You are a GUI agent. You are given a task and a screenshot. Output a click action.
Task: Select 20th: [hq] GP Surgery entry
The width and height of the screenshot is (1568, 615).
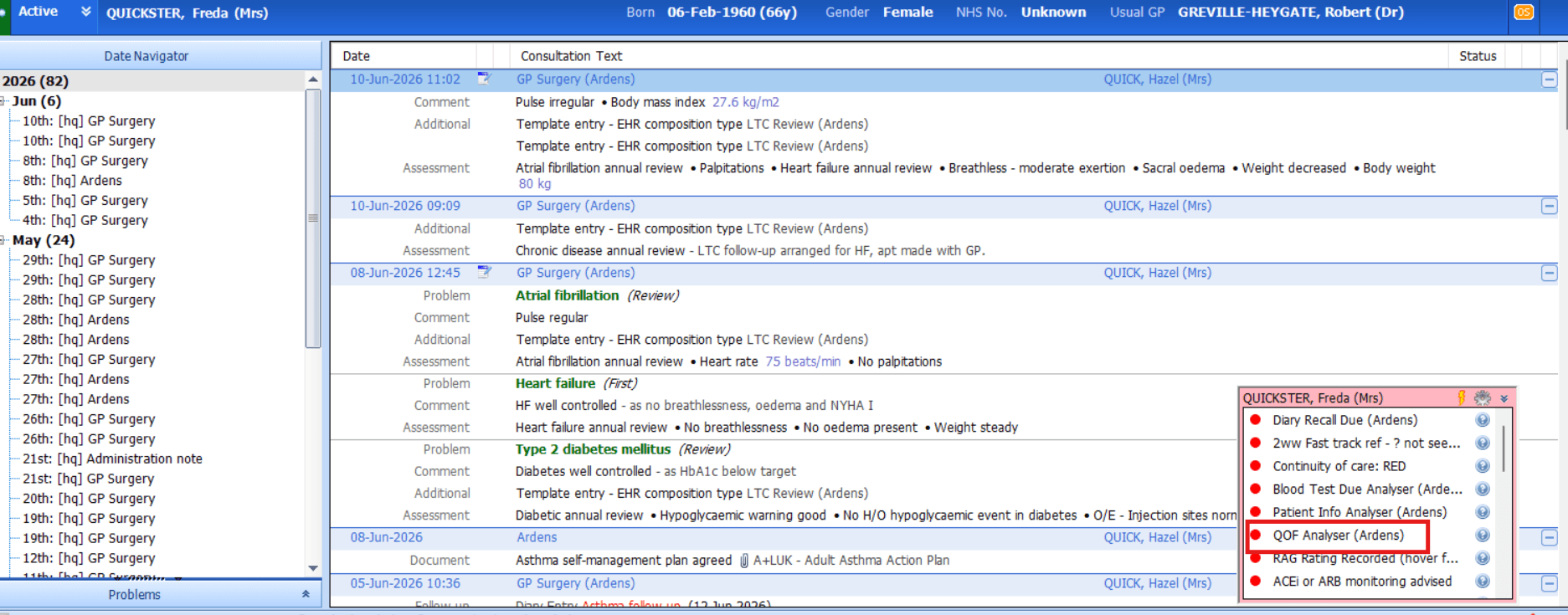coord(89,499)
